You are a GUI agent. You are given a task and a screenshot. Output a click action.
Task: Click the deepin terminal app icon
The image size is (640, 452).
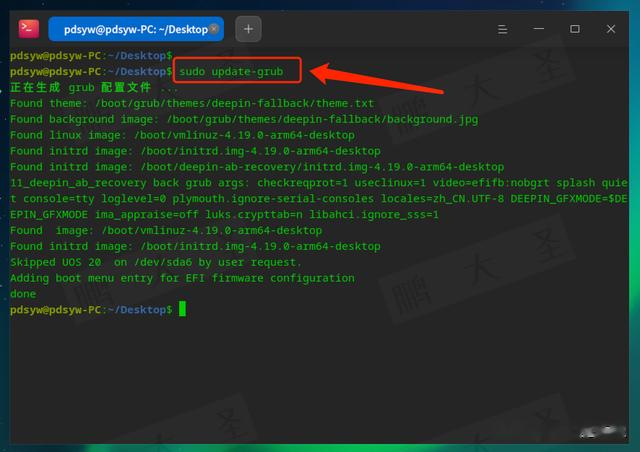29,29
